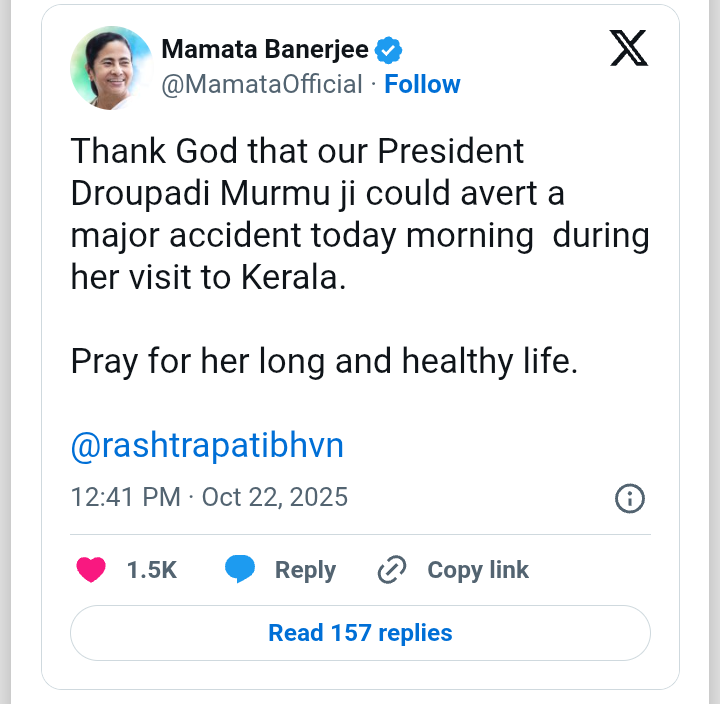Image resolution: width=720 pixels, height=704 pixels.
Task: Click the Oct 22, 2025 date
Action: tap(275, 497)
